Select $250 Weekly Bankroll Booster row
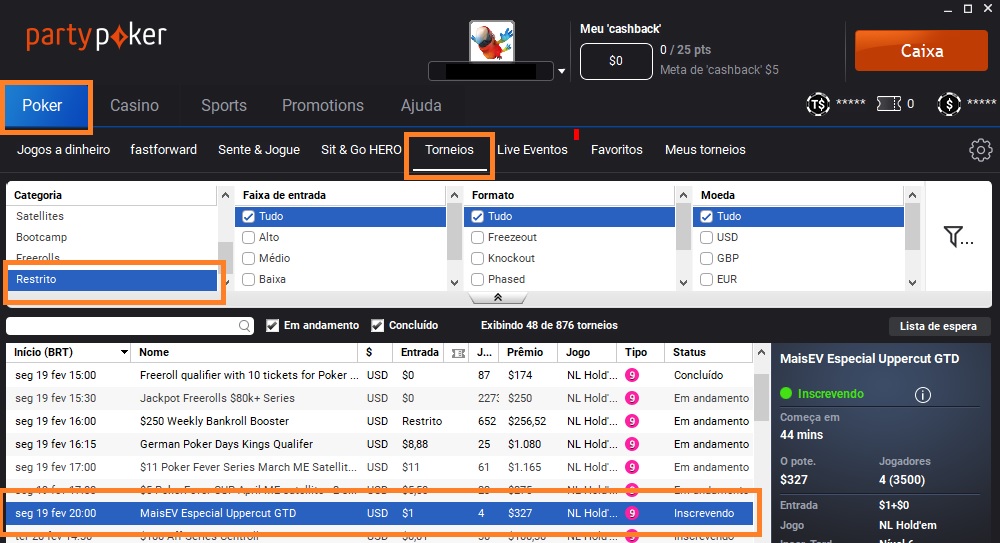This screenshot has height=543, width=1000. (x=379, y=421)
